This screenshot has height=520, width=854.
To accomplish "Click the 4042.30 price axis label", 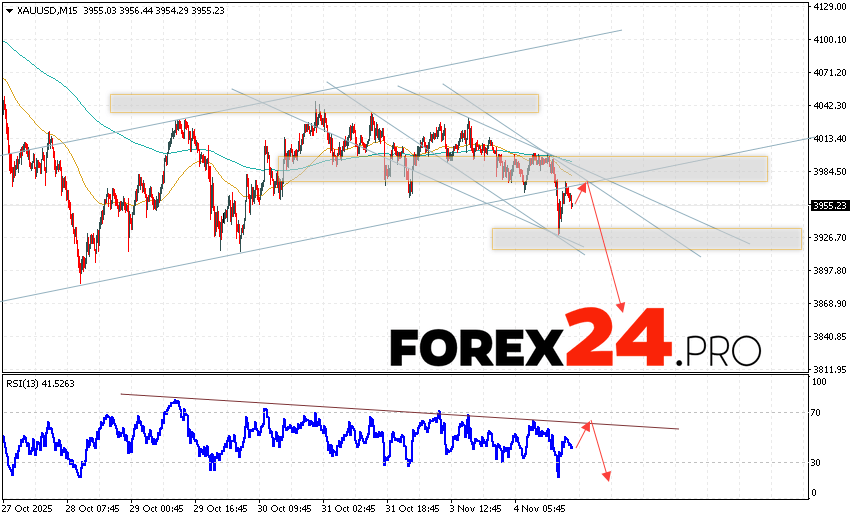I will tap(830, 106).
